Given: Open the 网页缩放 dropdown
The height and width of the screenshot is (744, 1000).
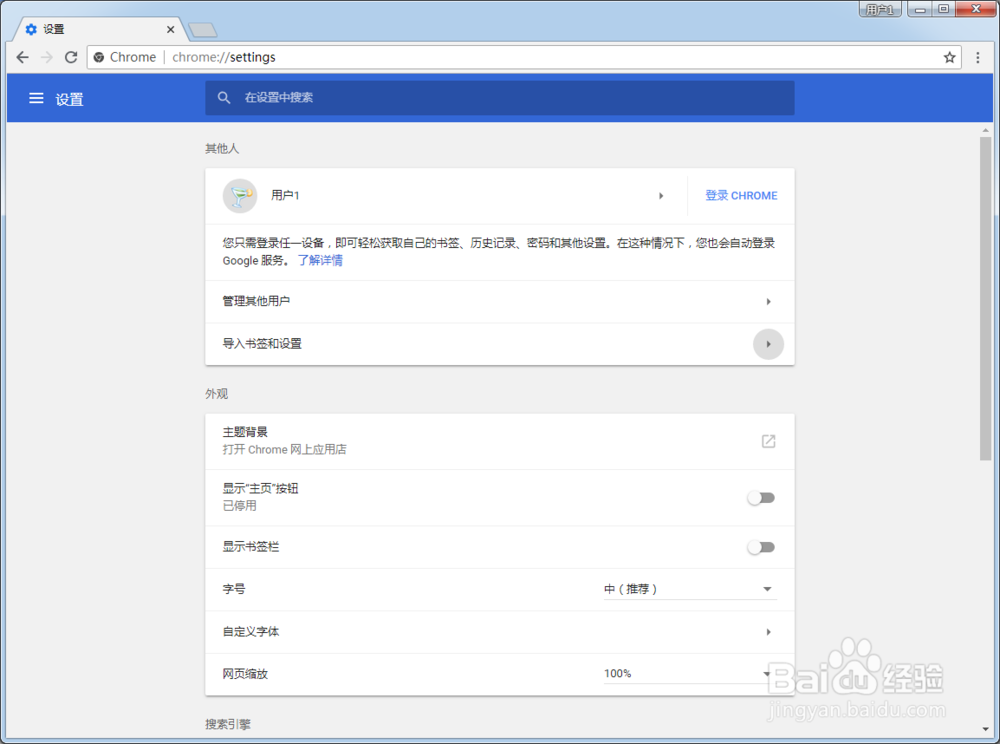Looking at the screenshot, I should pos(690,674).
